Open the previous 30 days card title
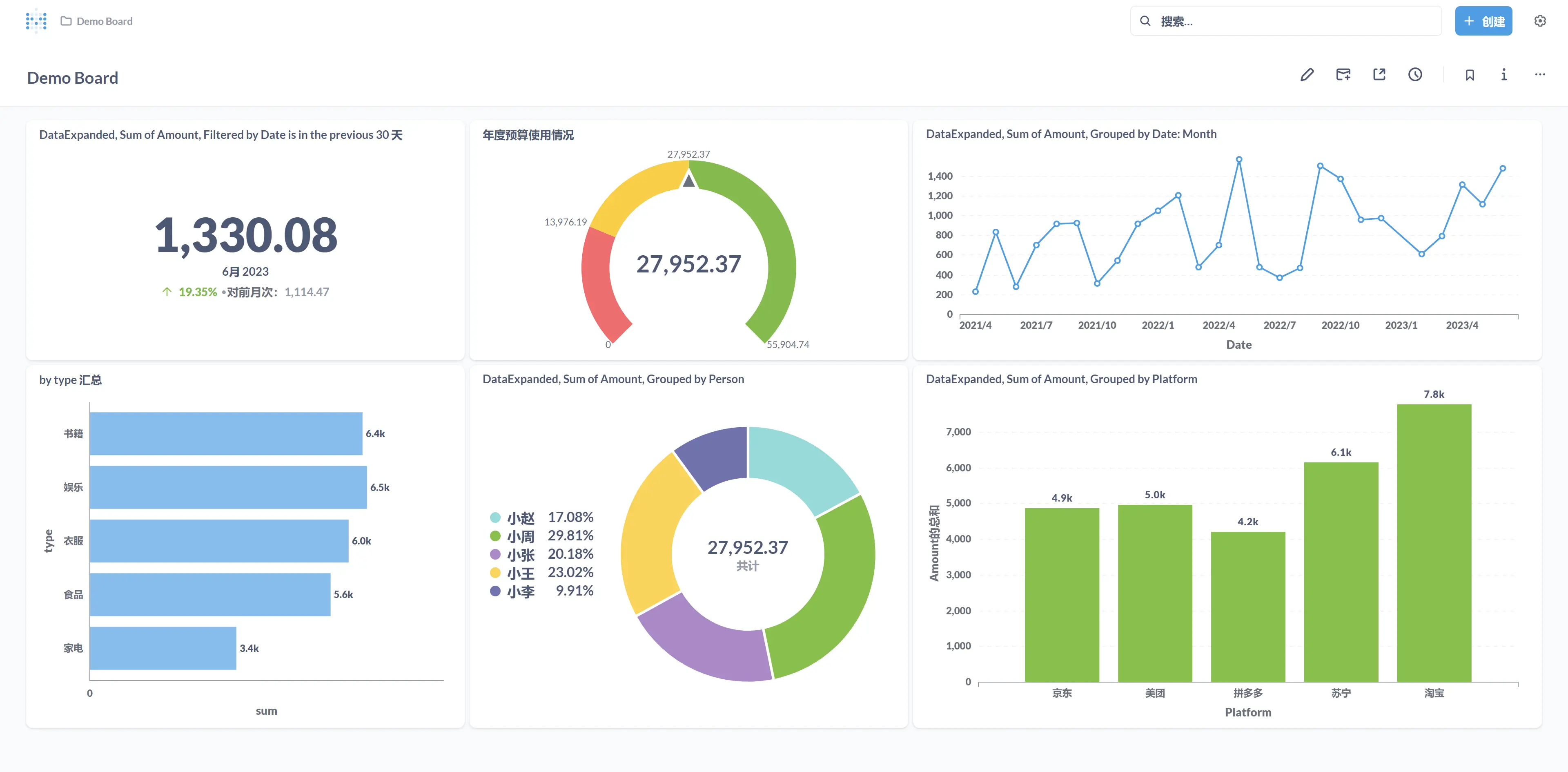 (x=221, y=135)
